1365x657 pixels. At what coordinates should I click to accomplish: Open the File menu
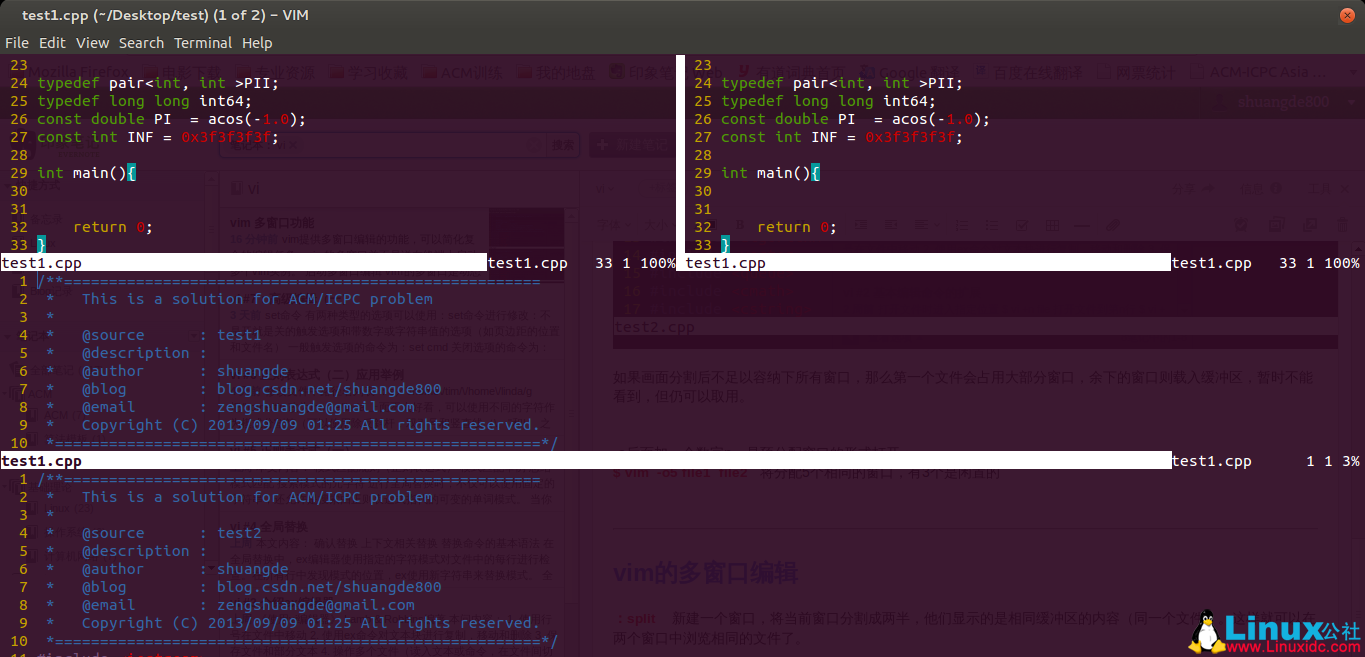click(x=16, y=43)
